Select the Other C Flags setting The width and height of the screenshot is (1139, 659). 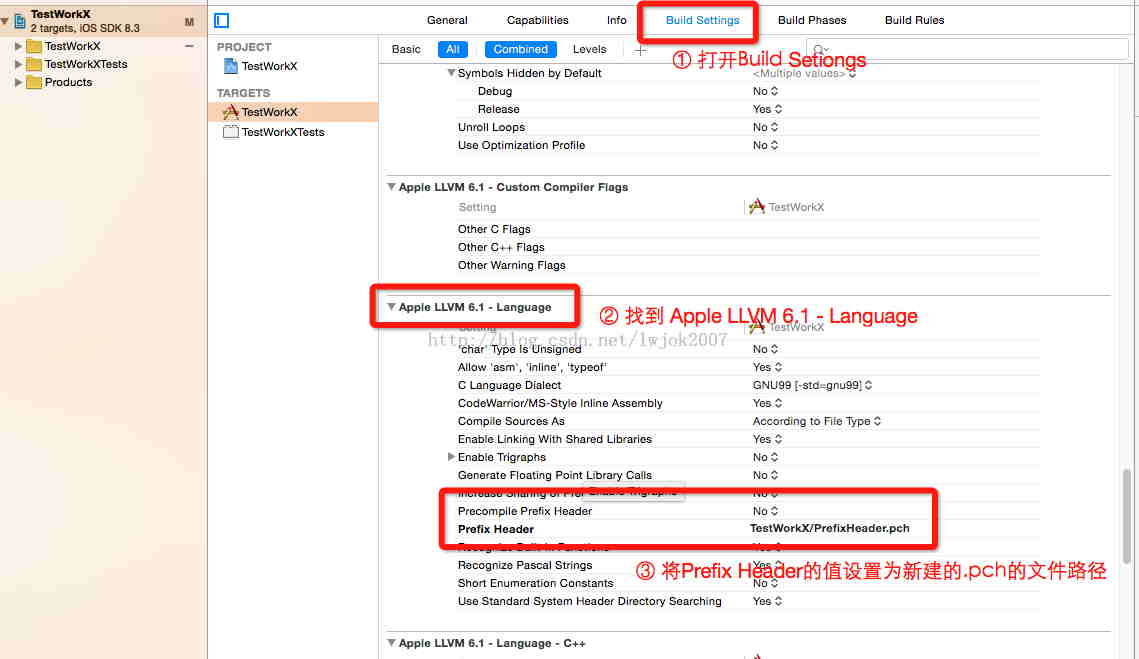click(x=494, y=230)
